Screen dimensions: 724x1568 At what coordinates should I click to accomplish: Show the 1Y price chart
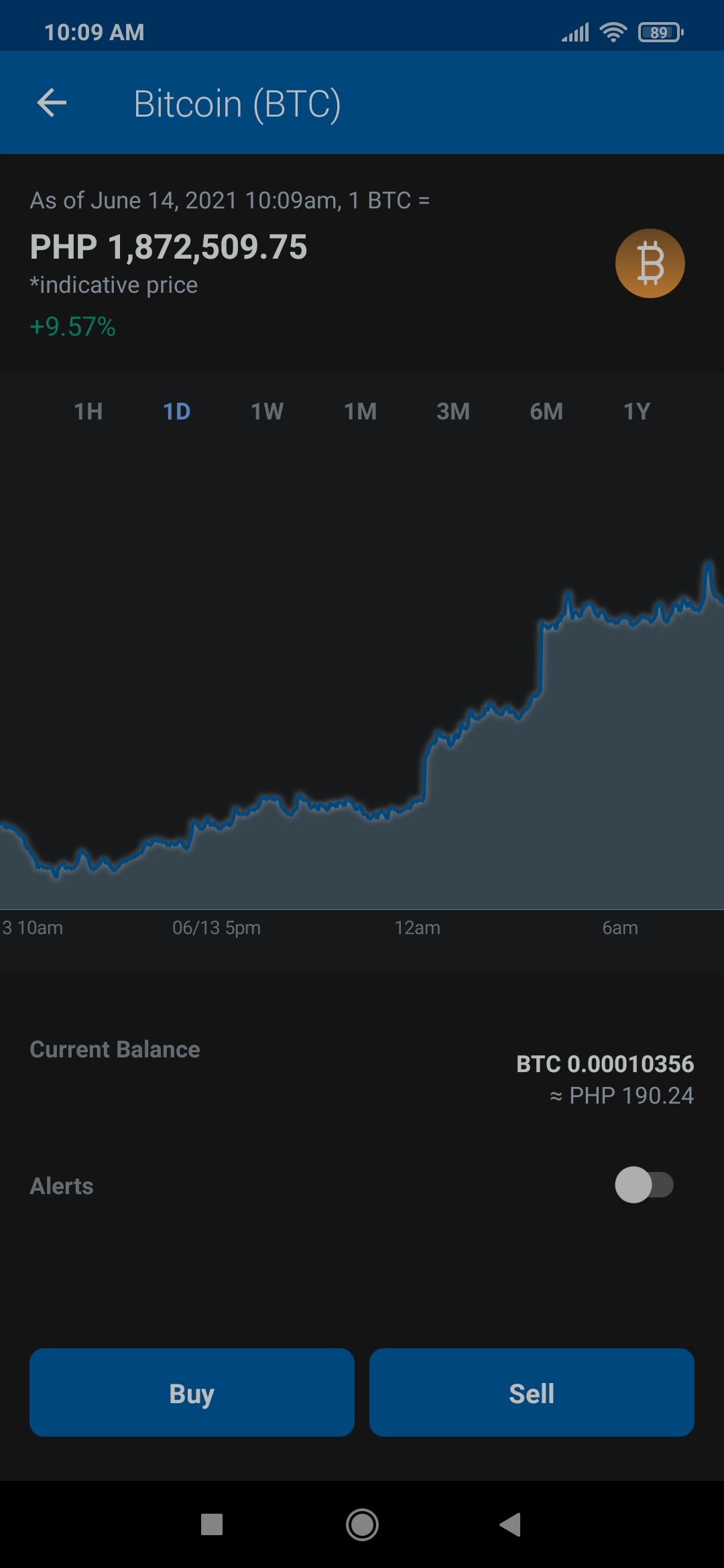point(637,411)
